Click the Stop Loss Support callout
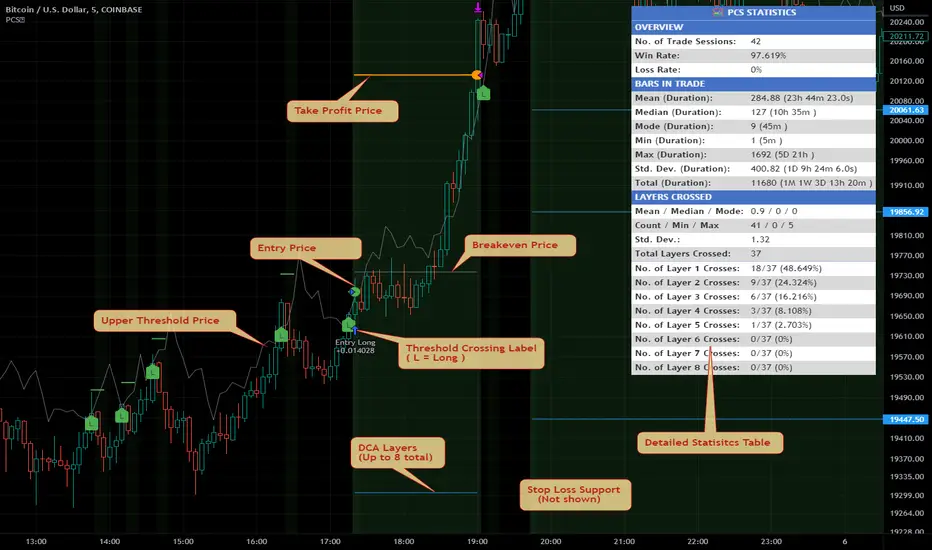This screenshot has height=550, width=932. click(x=575, y=495)
